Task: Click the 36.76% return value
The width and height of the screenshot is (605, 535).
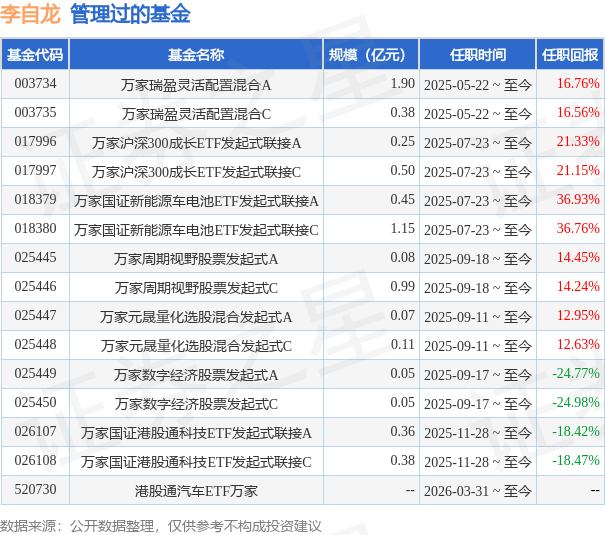Action: tap(579, 229)
